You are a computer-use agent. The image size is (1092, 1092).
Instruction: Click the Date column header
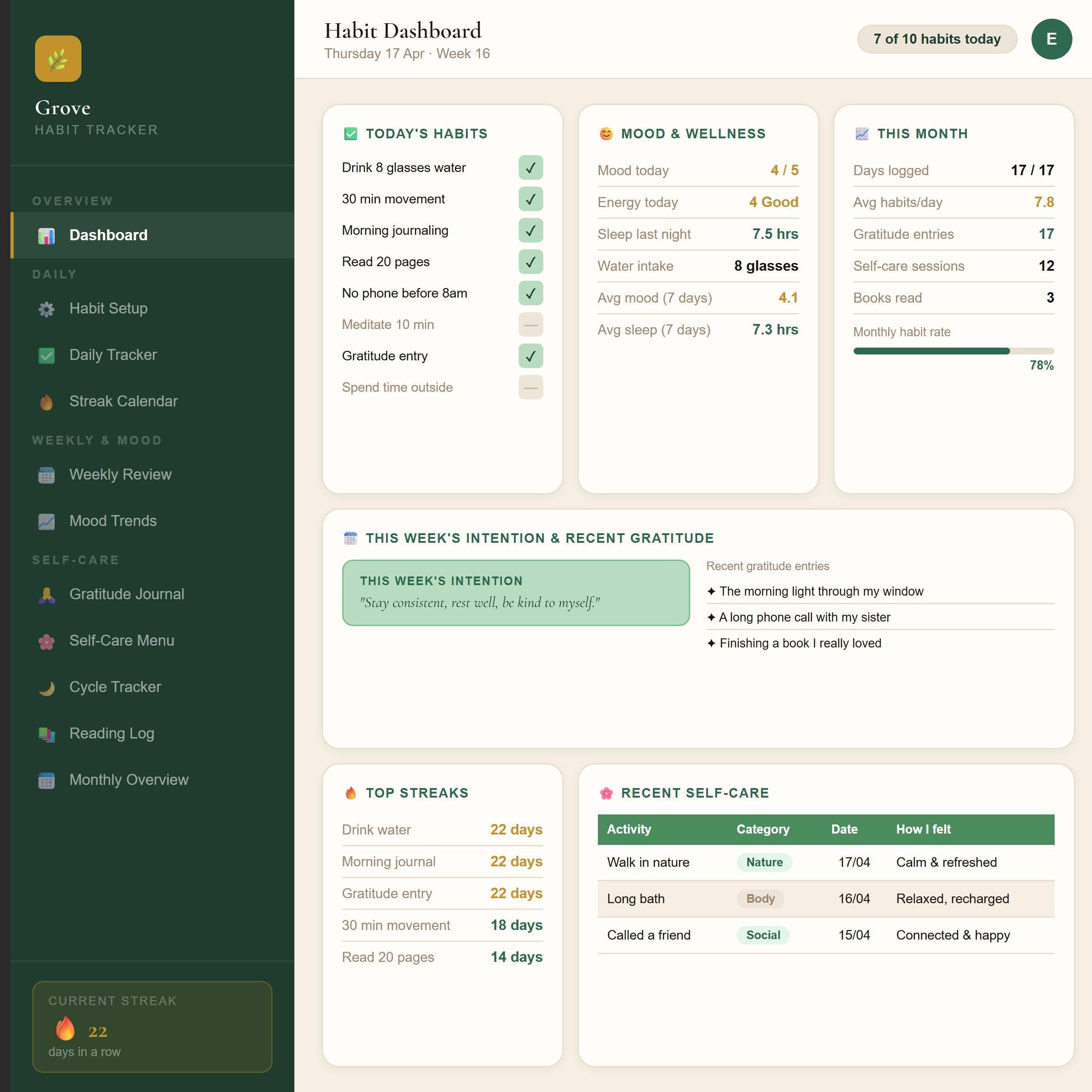844,829
